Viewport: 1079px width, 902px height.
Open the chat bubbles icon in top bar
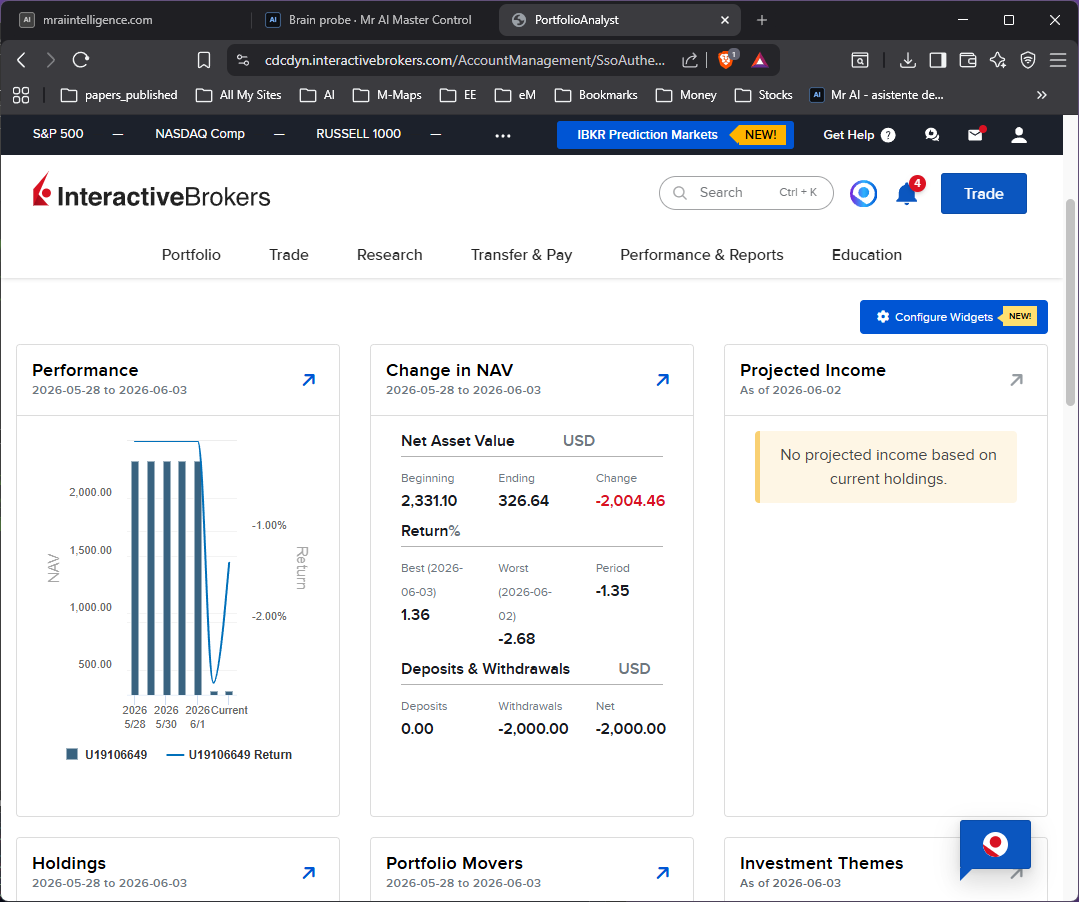(x=932, y=135)
